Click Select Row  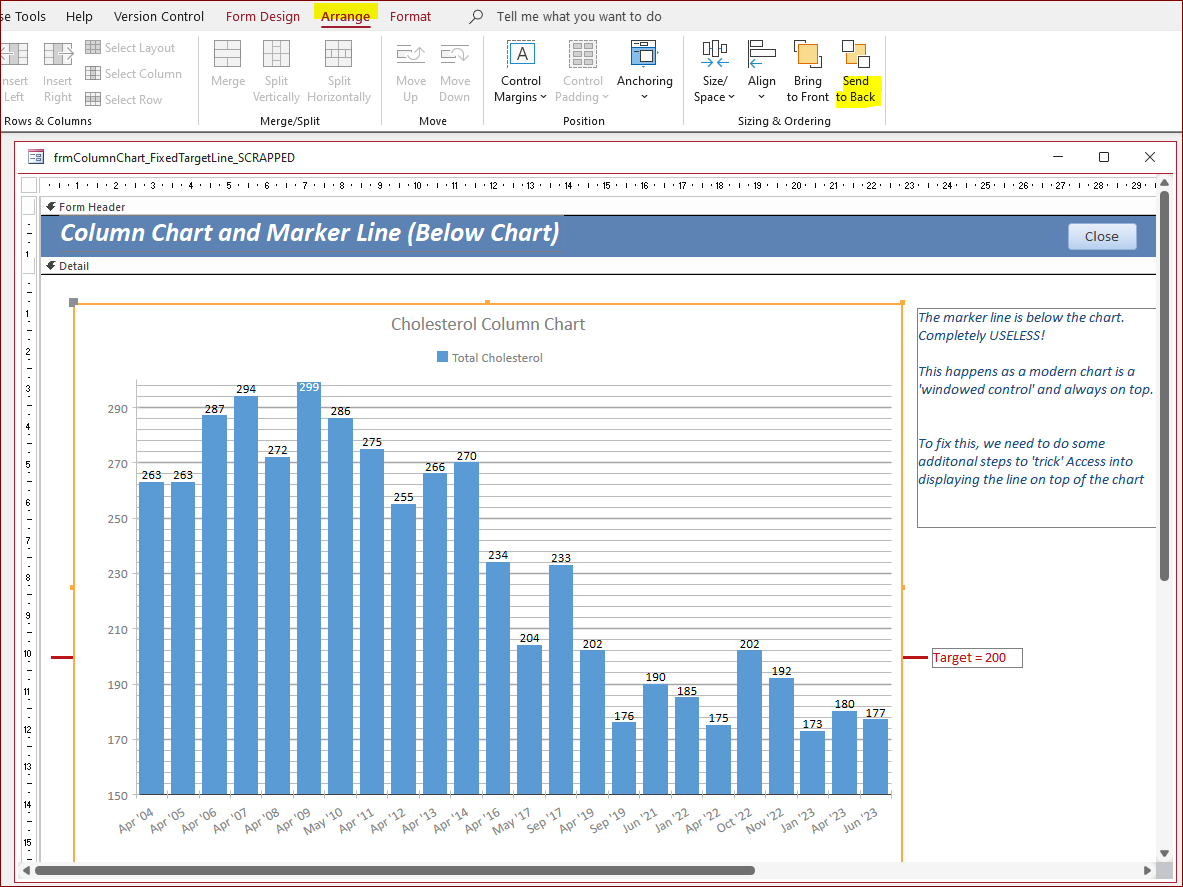point(124,99)
